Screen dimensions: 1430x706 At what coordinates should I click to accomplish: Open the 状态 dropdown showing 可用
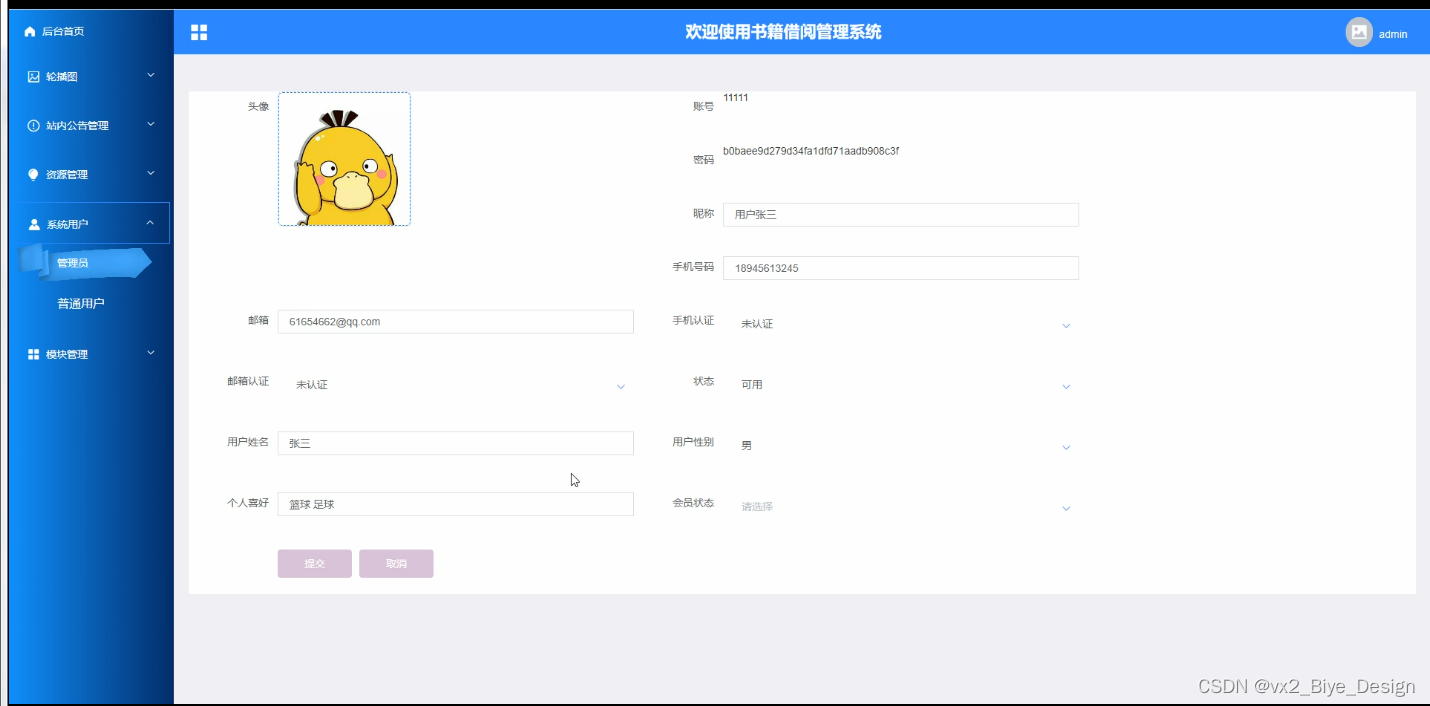click(x=901, y=385)
